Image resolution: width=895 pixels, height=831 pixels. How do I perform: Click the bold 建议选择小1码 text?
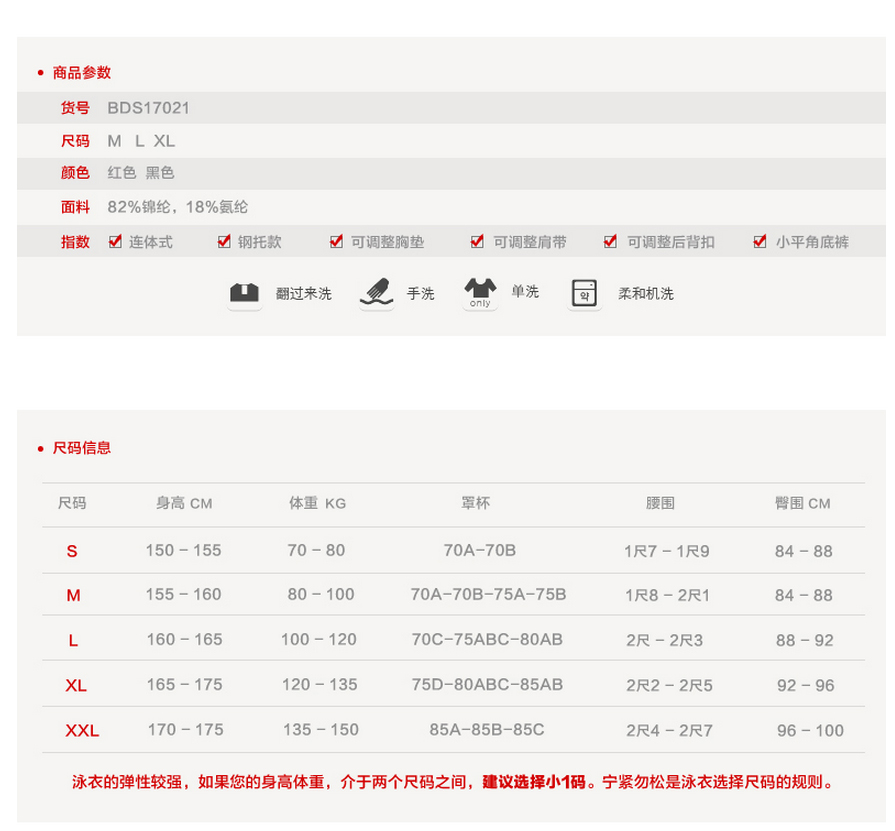[534, 782]
